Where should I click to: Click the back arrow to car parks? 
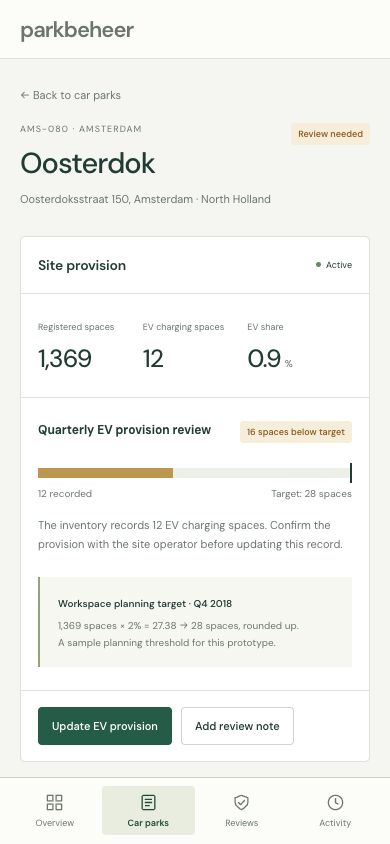click(24, 95)
